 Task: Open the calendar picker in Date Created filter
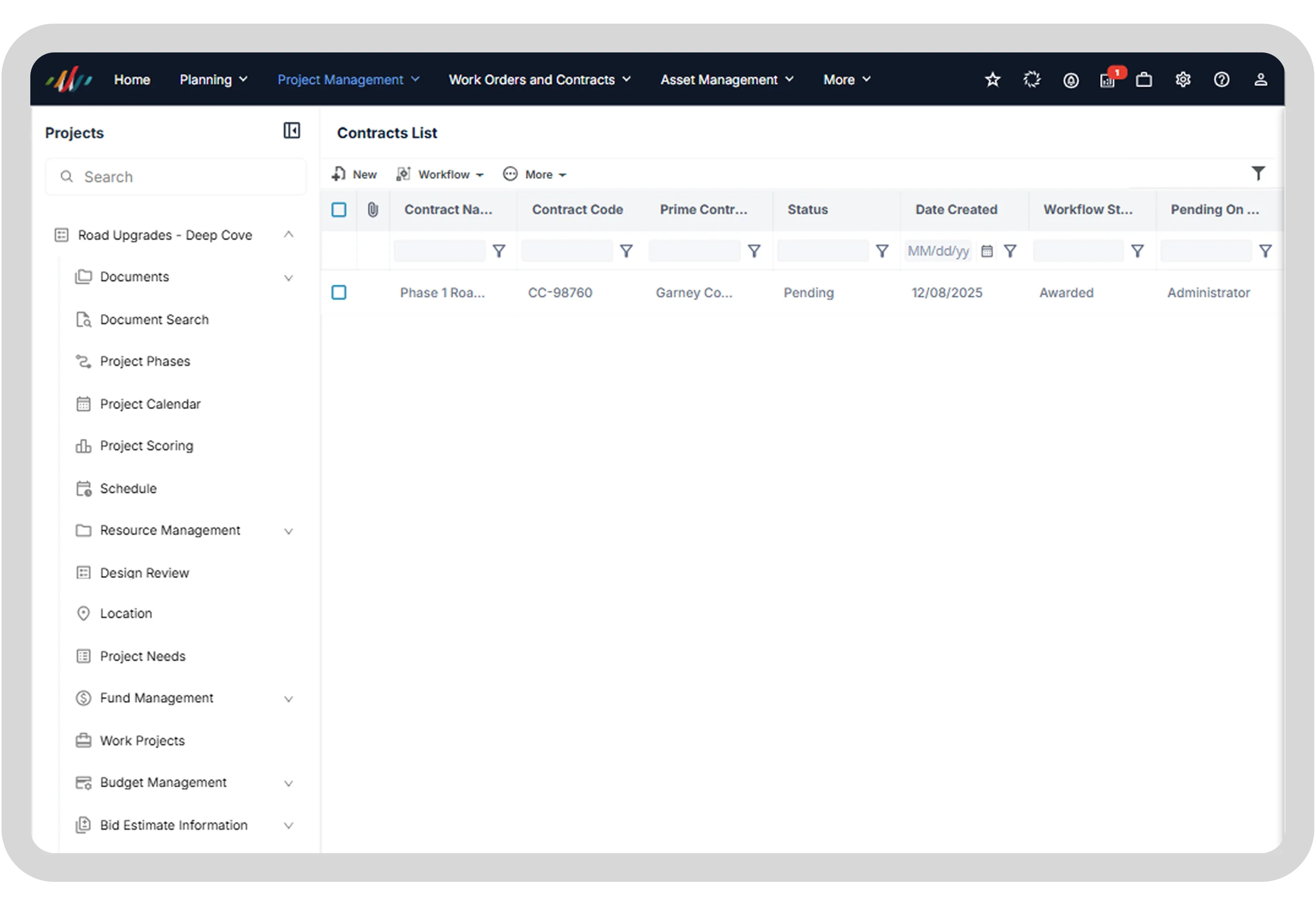point(986,251)
